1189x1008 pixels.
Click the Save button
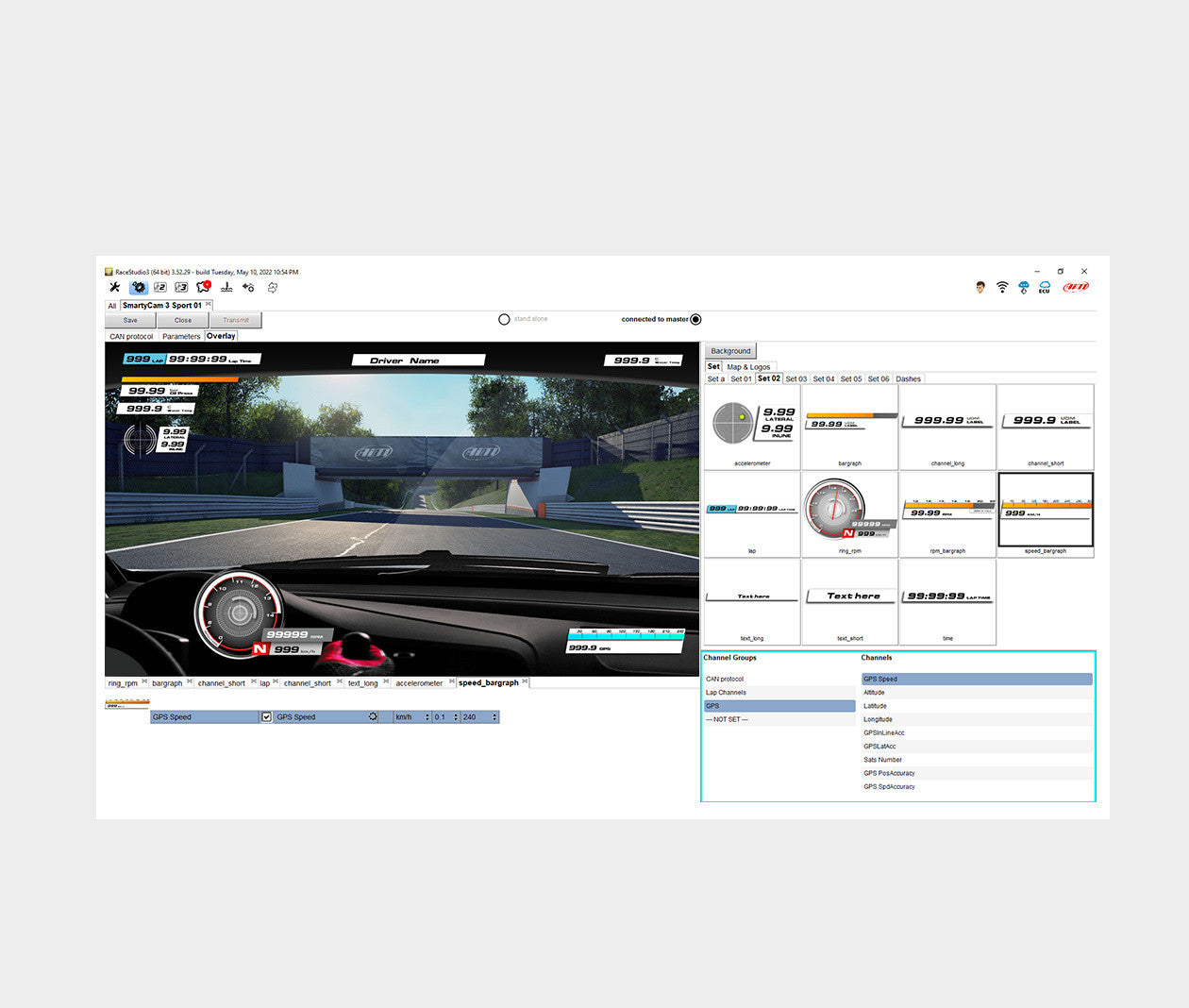coord(130,320)
